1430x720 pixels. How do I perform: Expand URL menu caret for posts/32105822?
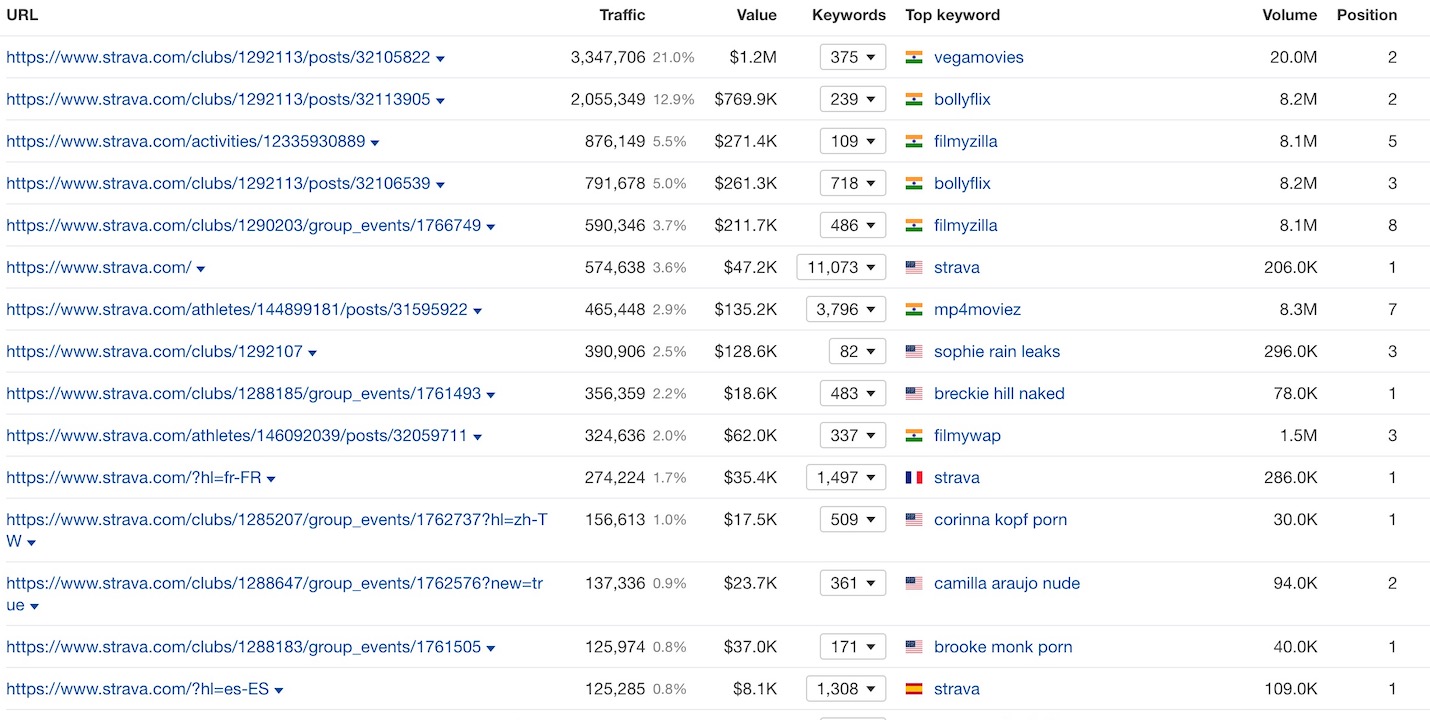click(x=440, y=59)
